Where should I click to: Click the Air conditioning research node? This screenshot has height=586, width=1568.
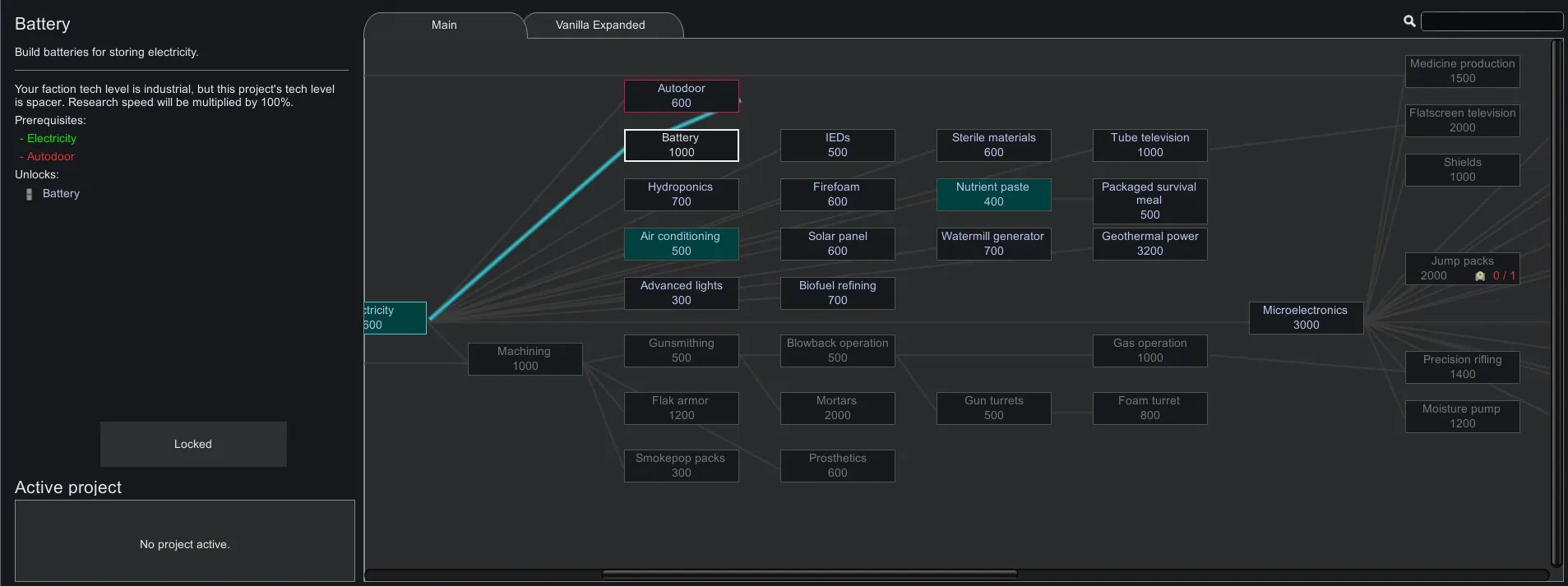(x=681, y=244)
